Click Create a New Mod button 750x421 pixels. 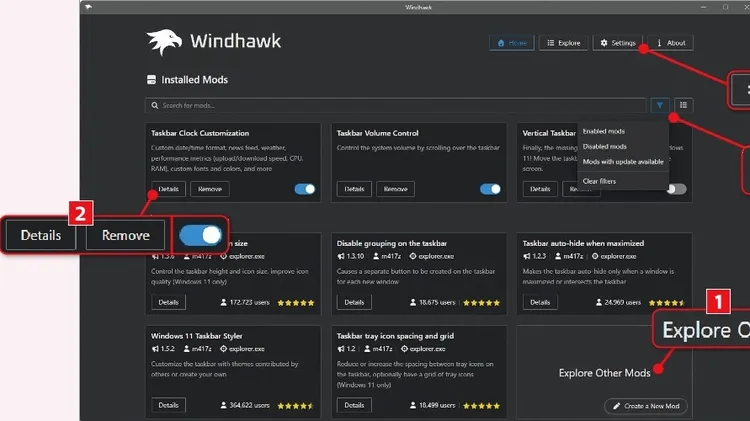[646, 405]
